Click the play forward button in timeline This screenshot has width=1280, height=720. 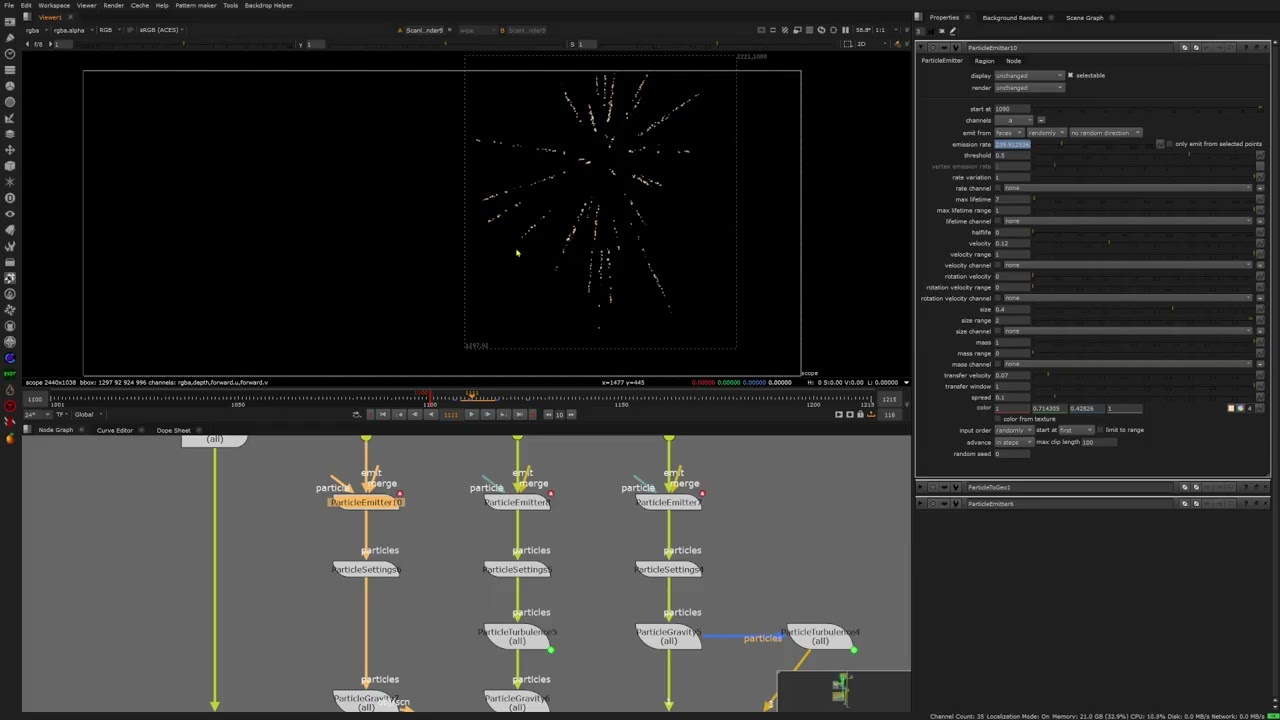(471, 415)
